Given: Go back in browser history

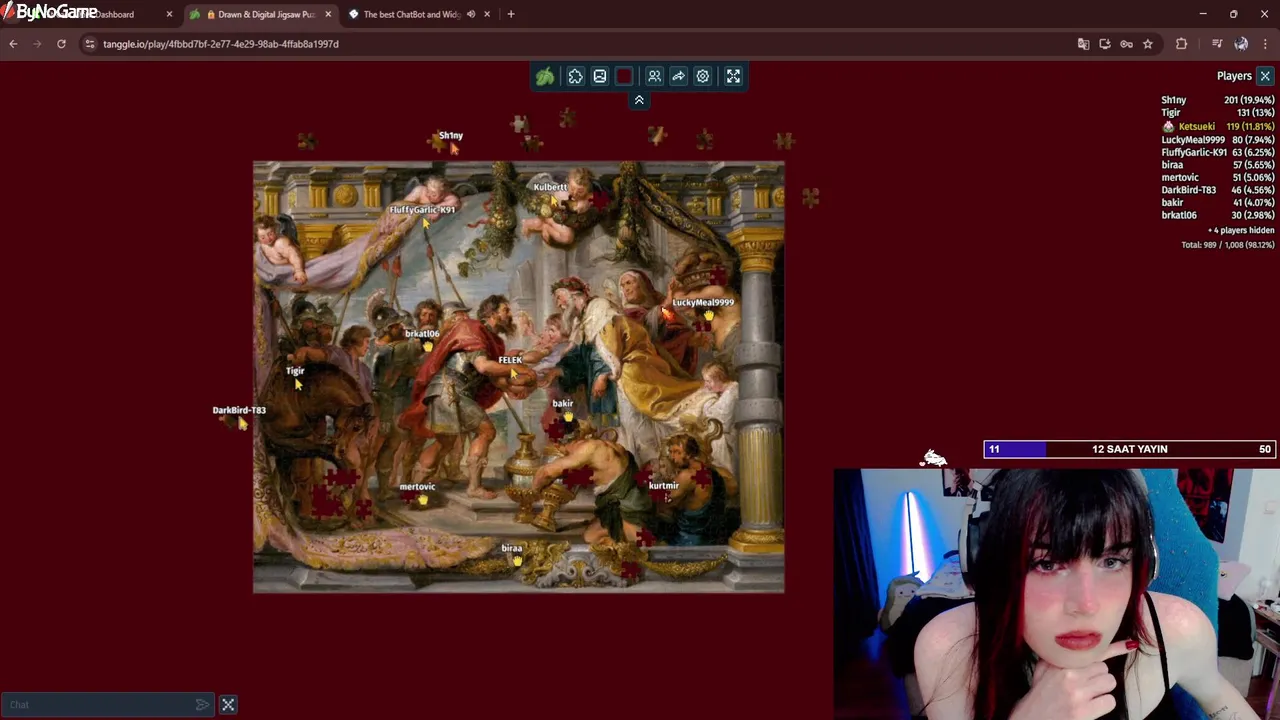Looking at the screenshot, I should (x=13, y=44).
